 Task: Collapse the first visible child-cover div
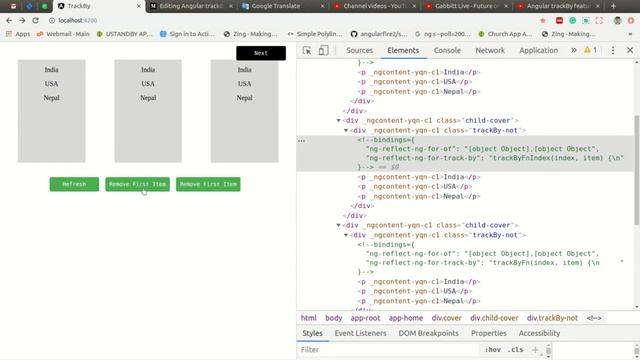pyautogui.click(x=338, y=120)
